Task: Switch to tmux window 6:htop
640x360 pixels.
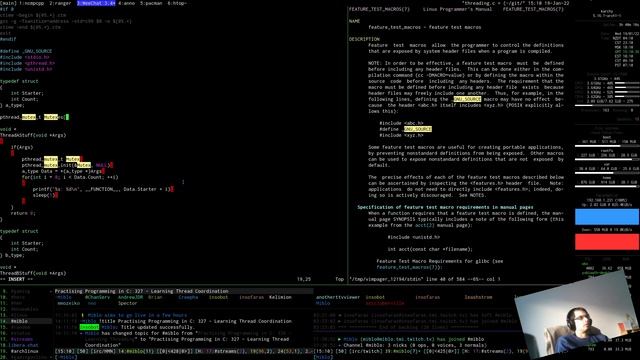Action: click(x=177, y=3)
